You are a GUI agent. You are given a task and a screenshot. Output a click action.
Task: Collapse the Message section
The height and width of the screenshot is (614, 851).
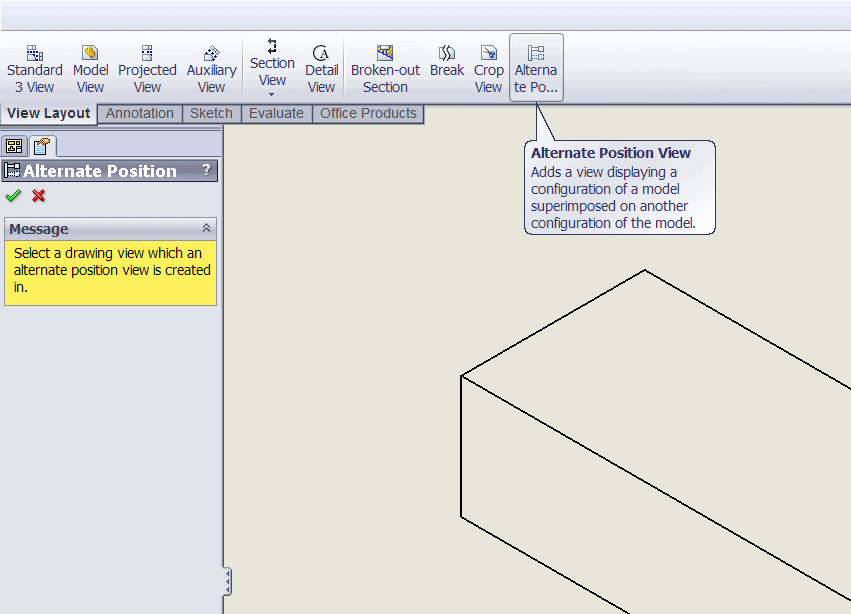point(207,229)
